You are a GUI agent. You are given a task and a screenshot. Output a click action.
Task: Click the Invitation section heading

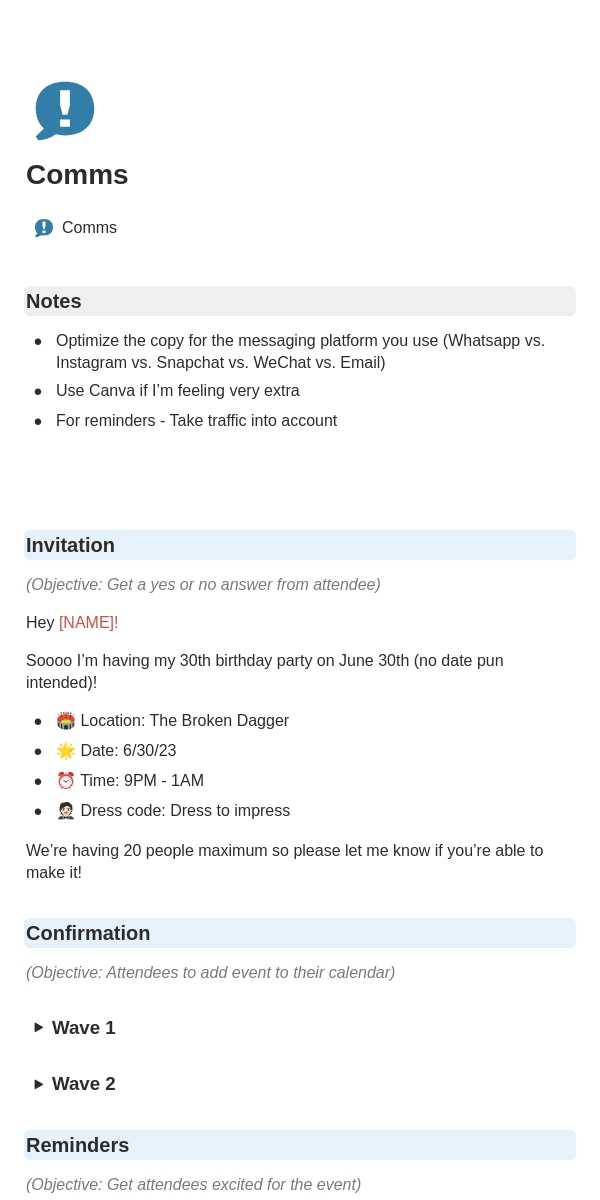click(x=70, y=545)
